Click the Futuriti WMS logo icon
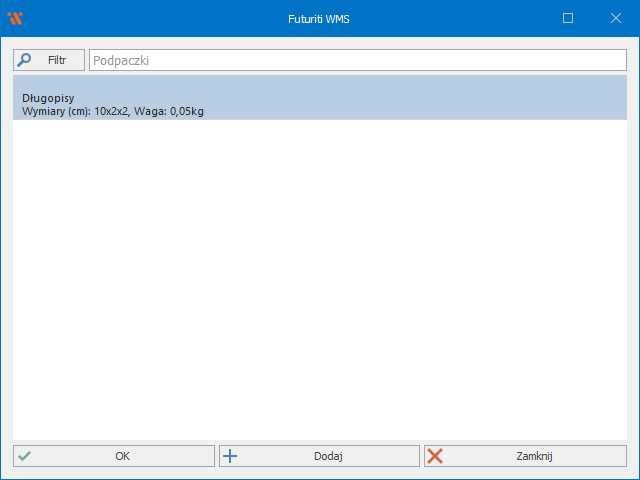Viewport: 640px width, 480px height. click(14, 18)
